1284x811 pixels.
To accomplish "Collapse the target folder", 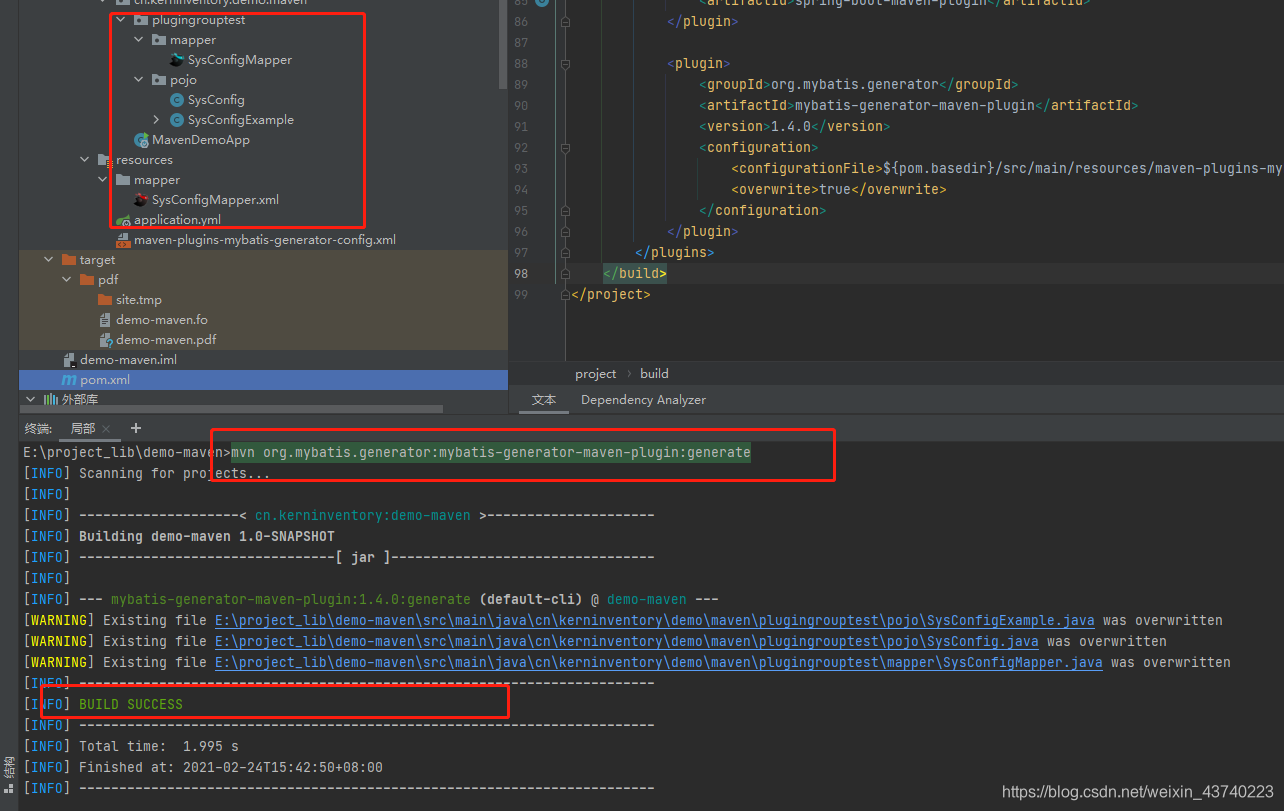I will click(x=49, y=260).
